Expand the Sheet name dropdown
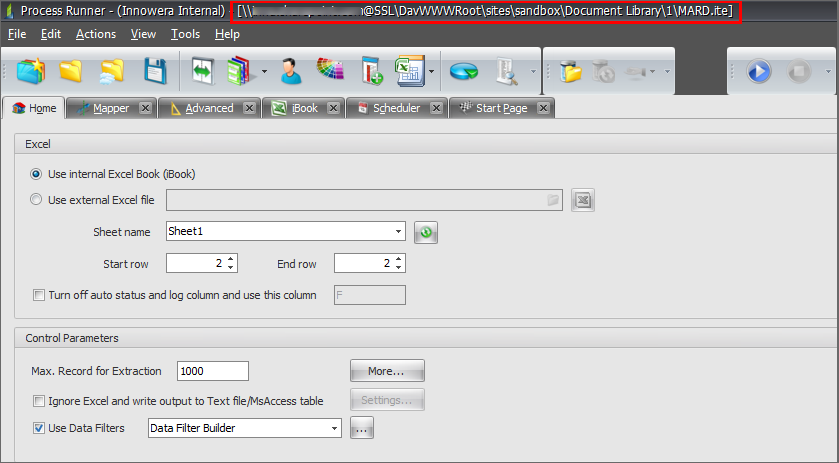The height and width of the screenshot is (463, 839). (398, 232)
